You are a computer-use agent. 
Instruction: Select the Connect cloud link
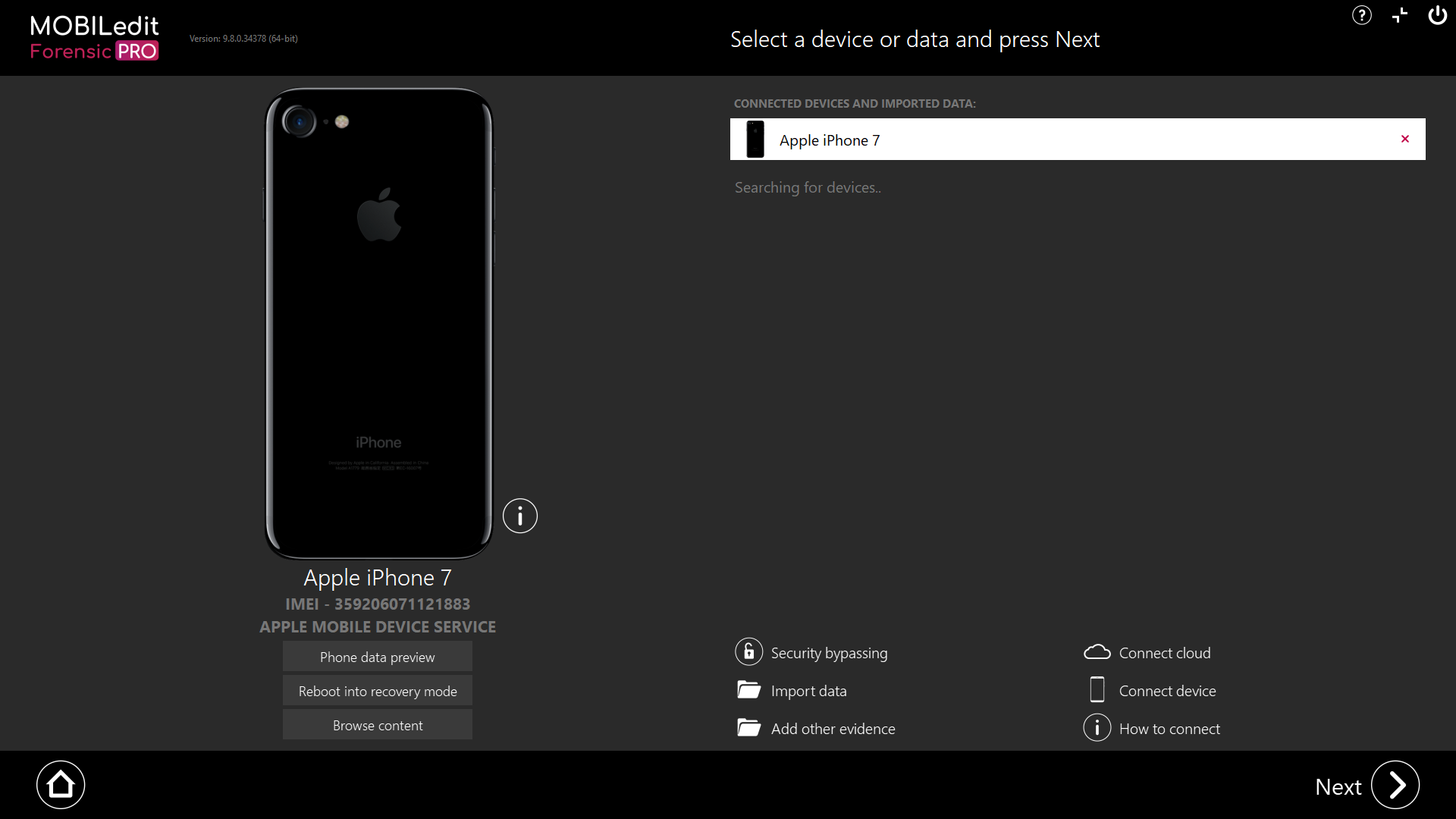pyautogui.click(x=1165, y=653)
